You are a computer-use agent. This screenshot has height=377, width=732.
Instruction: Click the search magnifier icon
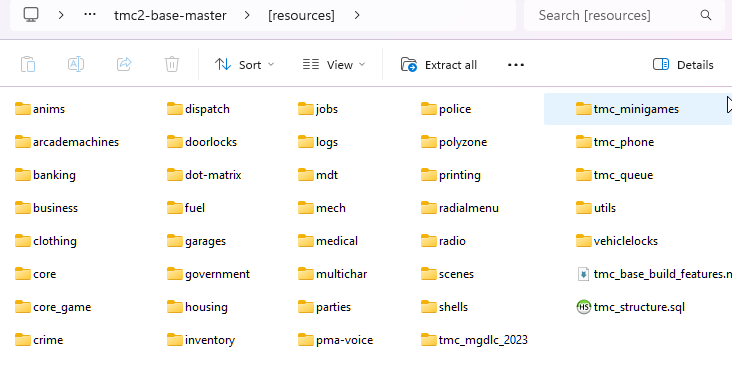pos(706,15)
